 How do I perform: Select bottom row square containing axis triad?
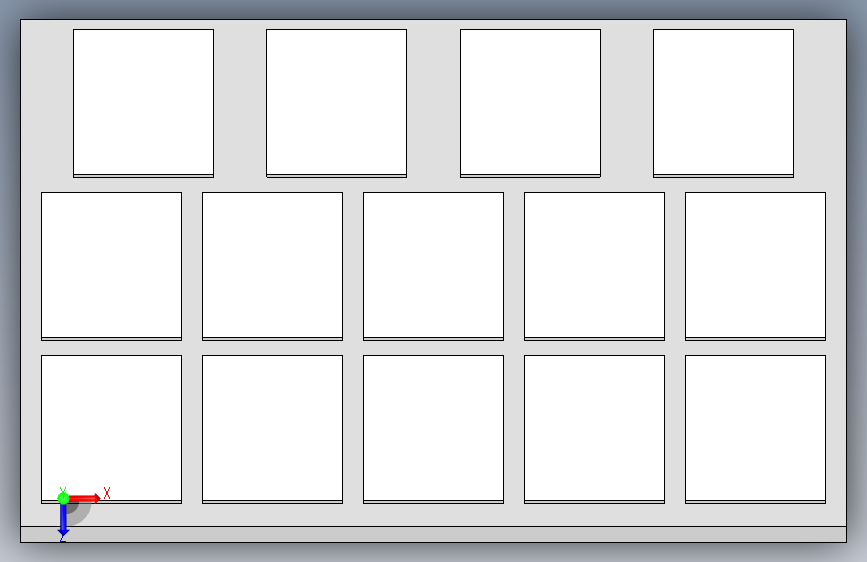coord(111,429)
